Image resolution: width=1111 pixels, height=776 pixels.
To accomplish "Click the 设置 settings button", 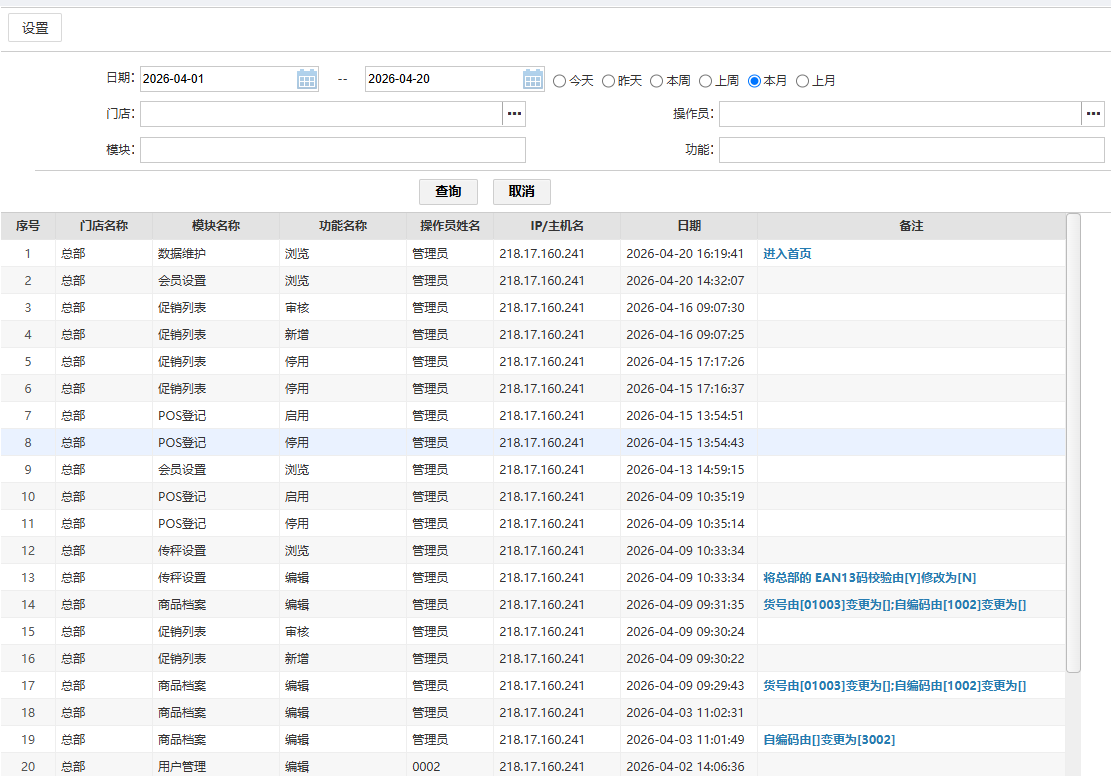I will coord(35,28).
